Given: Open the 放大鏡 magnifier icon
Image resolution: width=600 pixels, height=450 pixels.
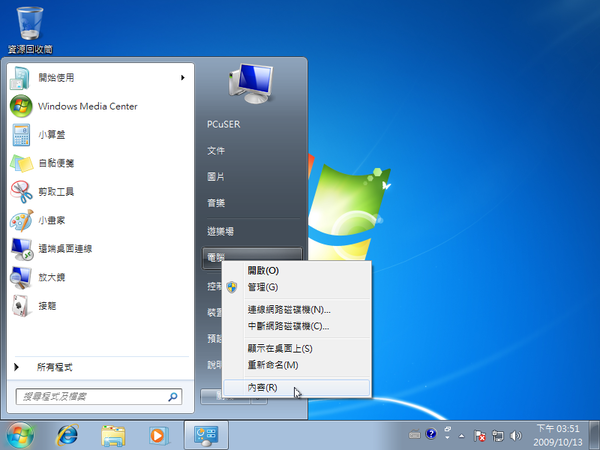Looking at the screenshot, I should pyautogui.click(x=21, y=277).
